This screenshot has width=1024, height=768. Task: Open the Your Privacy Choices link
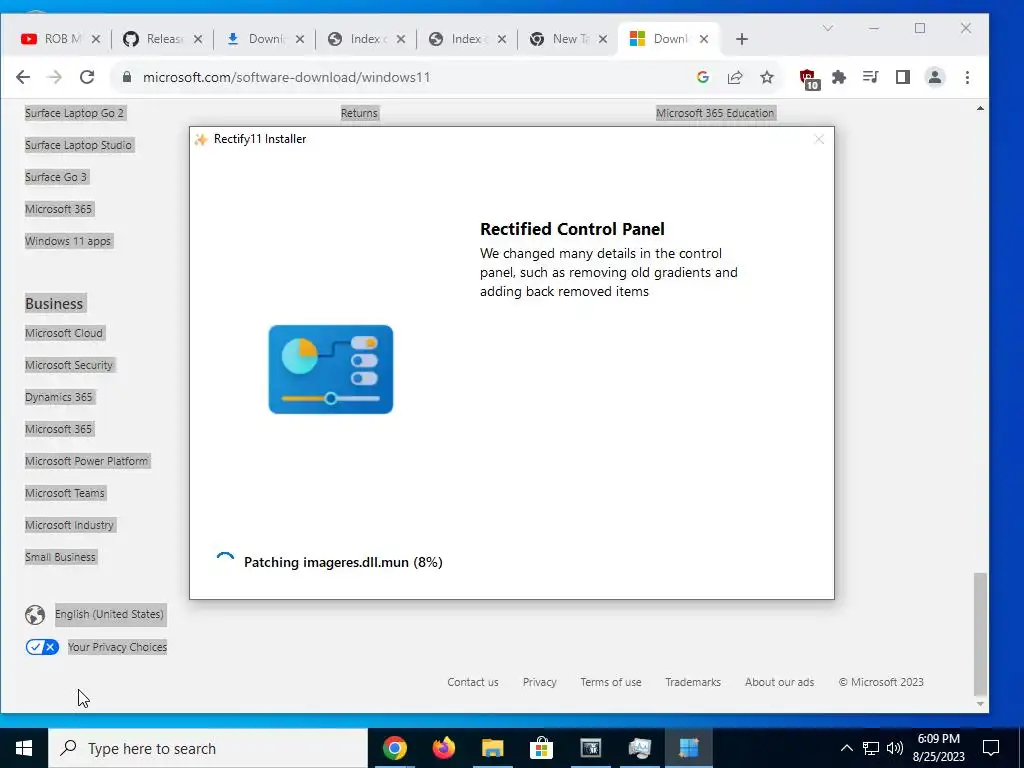click(x=117, y=647)
